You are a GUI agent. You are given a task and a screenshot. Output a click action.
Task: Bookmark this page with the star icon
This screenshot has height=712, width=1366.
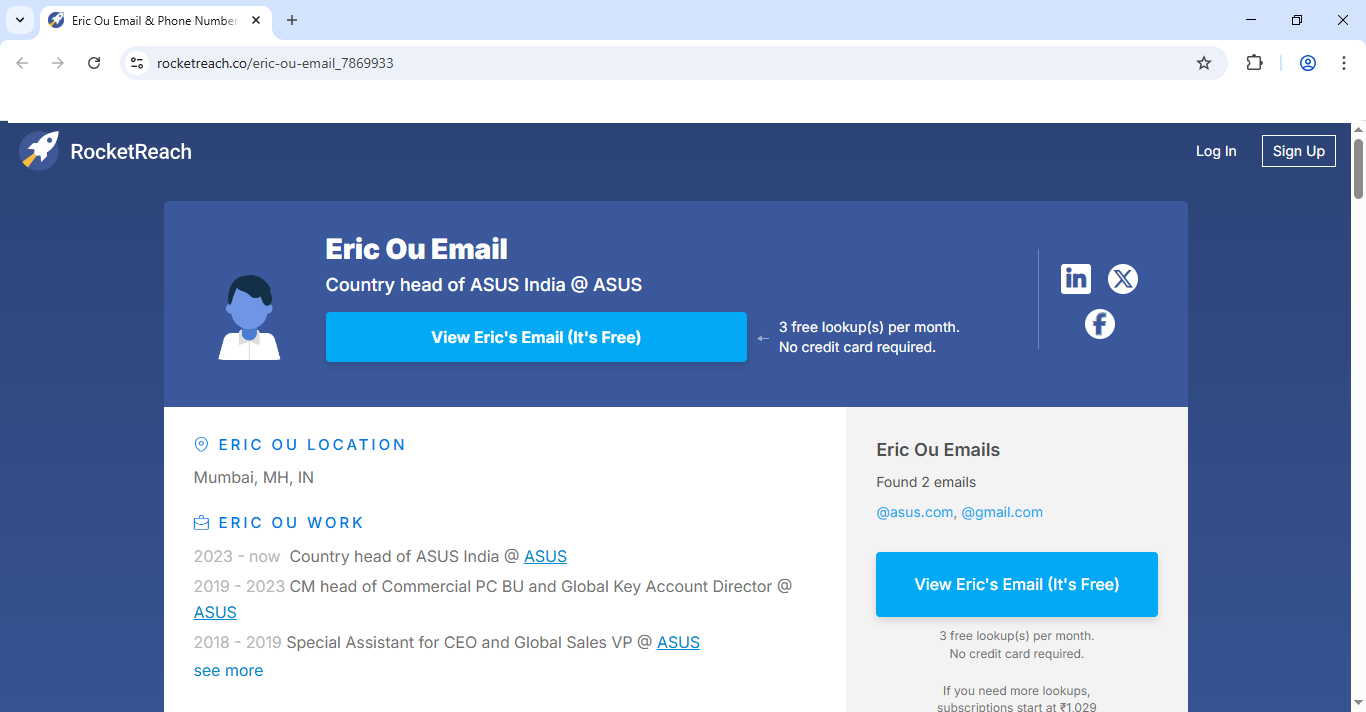pos(1204,63)
